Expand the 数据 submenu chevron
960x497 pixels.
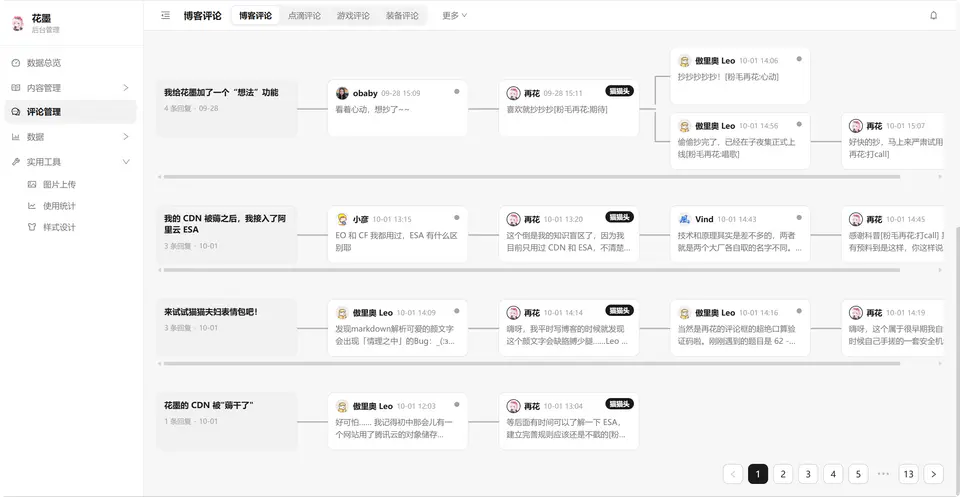(126, 136)
